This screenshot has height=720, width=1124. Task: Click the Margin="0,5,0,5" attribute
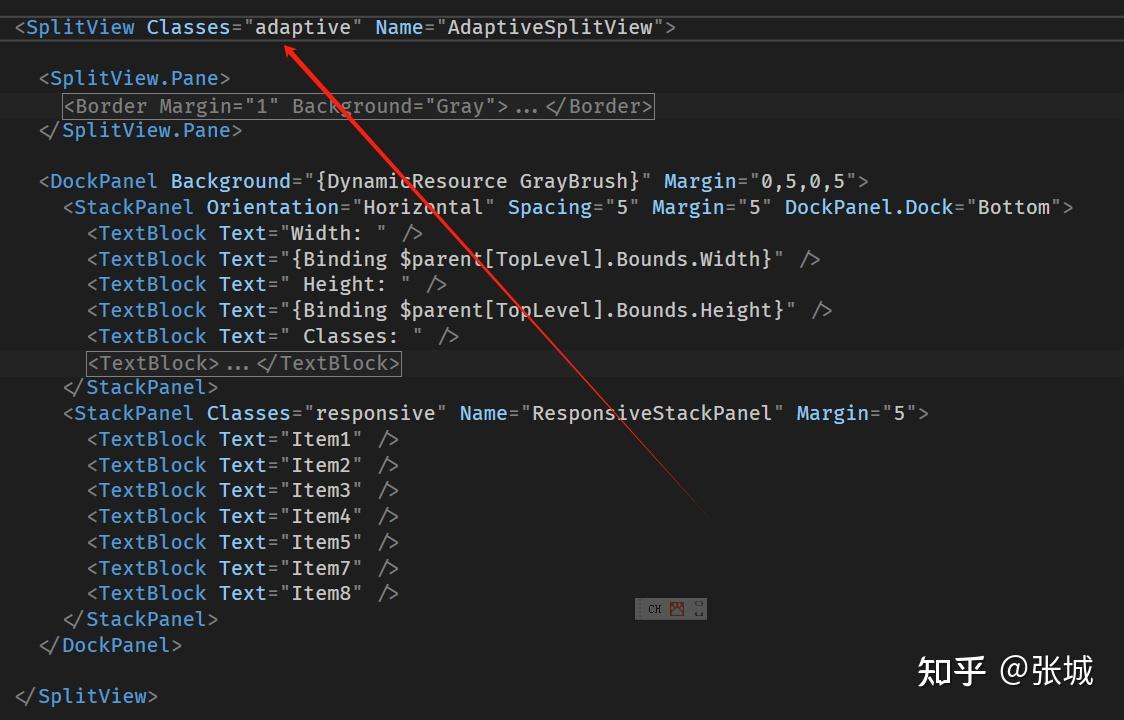[x=761, y=181]
